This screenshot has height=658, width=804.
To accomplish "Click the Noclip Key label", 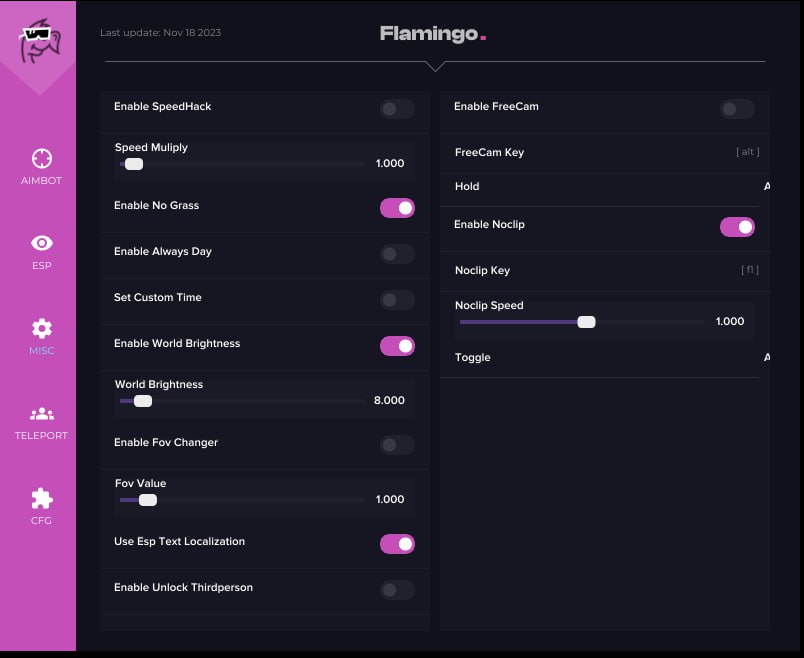I will click(x=482, y=271).
